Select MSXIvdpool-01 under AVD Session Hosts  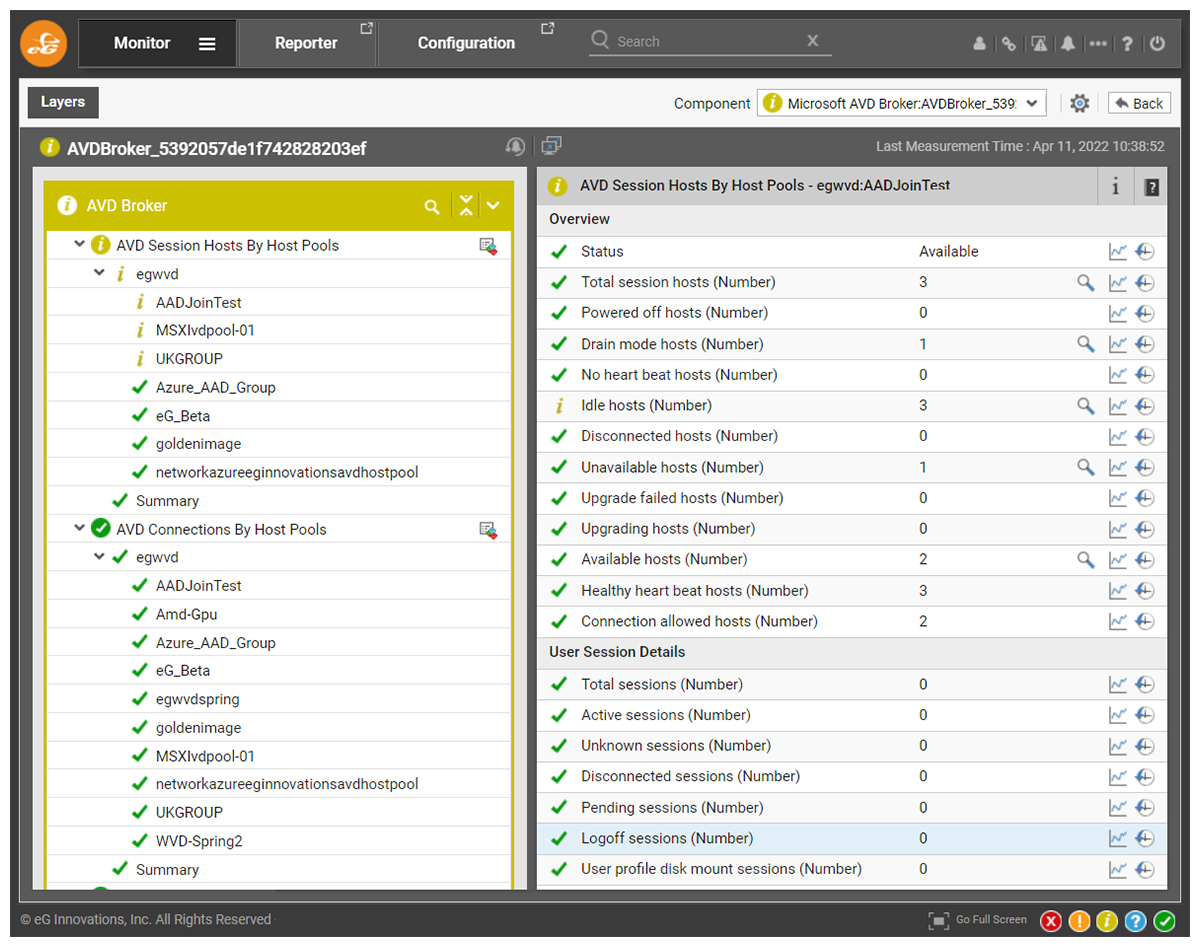pos(205,330)
